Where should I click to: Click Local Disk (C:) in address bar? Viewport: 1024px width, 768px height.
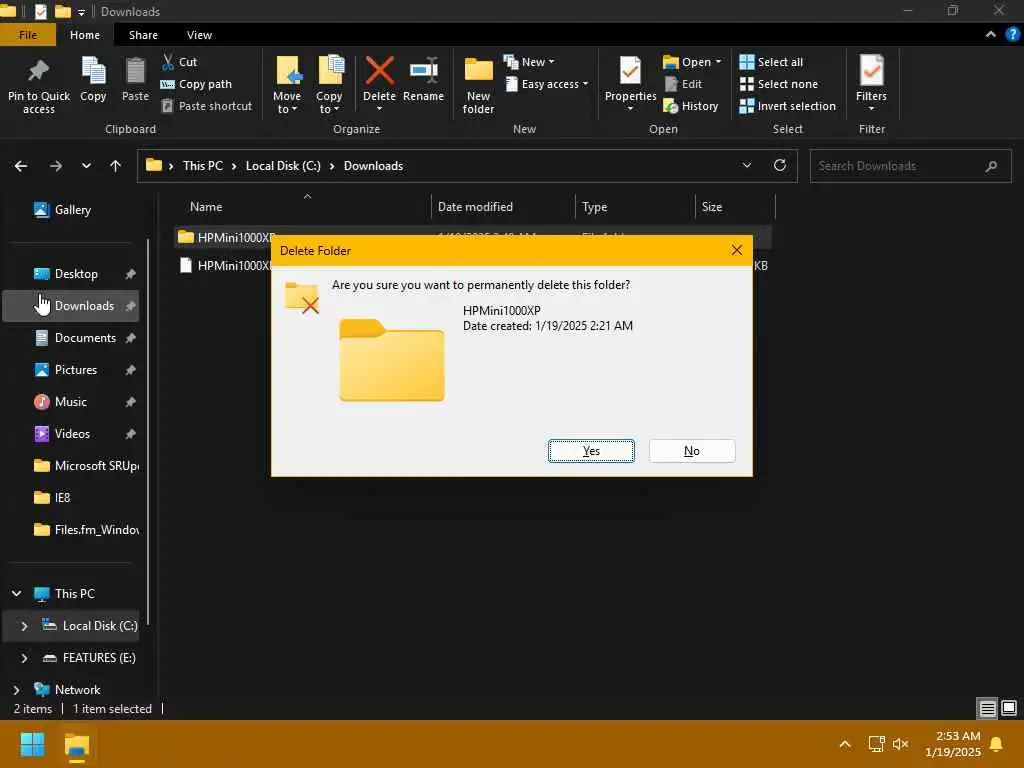[x=283, y=166]
